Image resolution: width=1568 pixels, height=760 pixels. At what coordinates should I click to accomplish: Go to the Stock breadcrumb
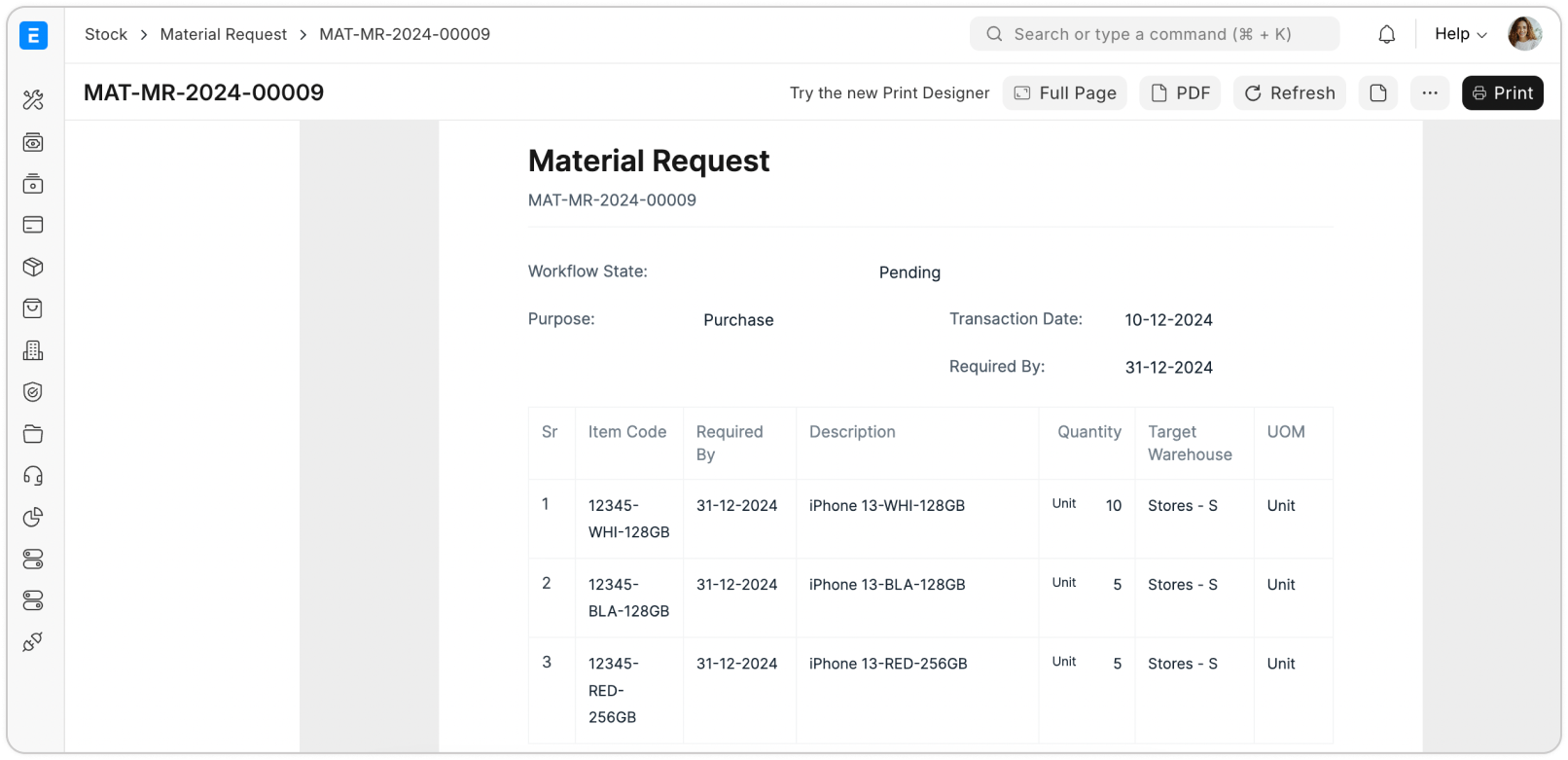click(x=106, y=34)
